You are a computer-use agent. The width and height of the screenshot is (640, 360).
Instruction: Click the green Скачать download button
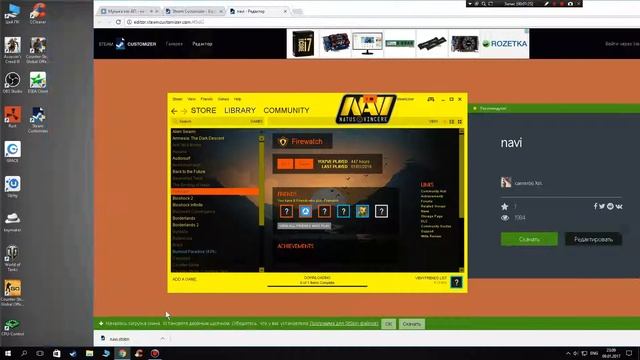[529, 239]
